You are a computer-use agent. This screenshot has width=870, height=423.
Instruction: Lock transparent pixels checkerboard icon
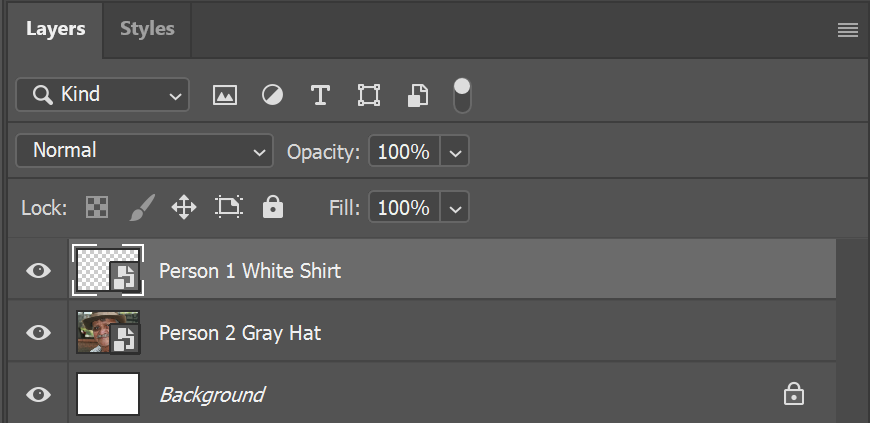97,208
